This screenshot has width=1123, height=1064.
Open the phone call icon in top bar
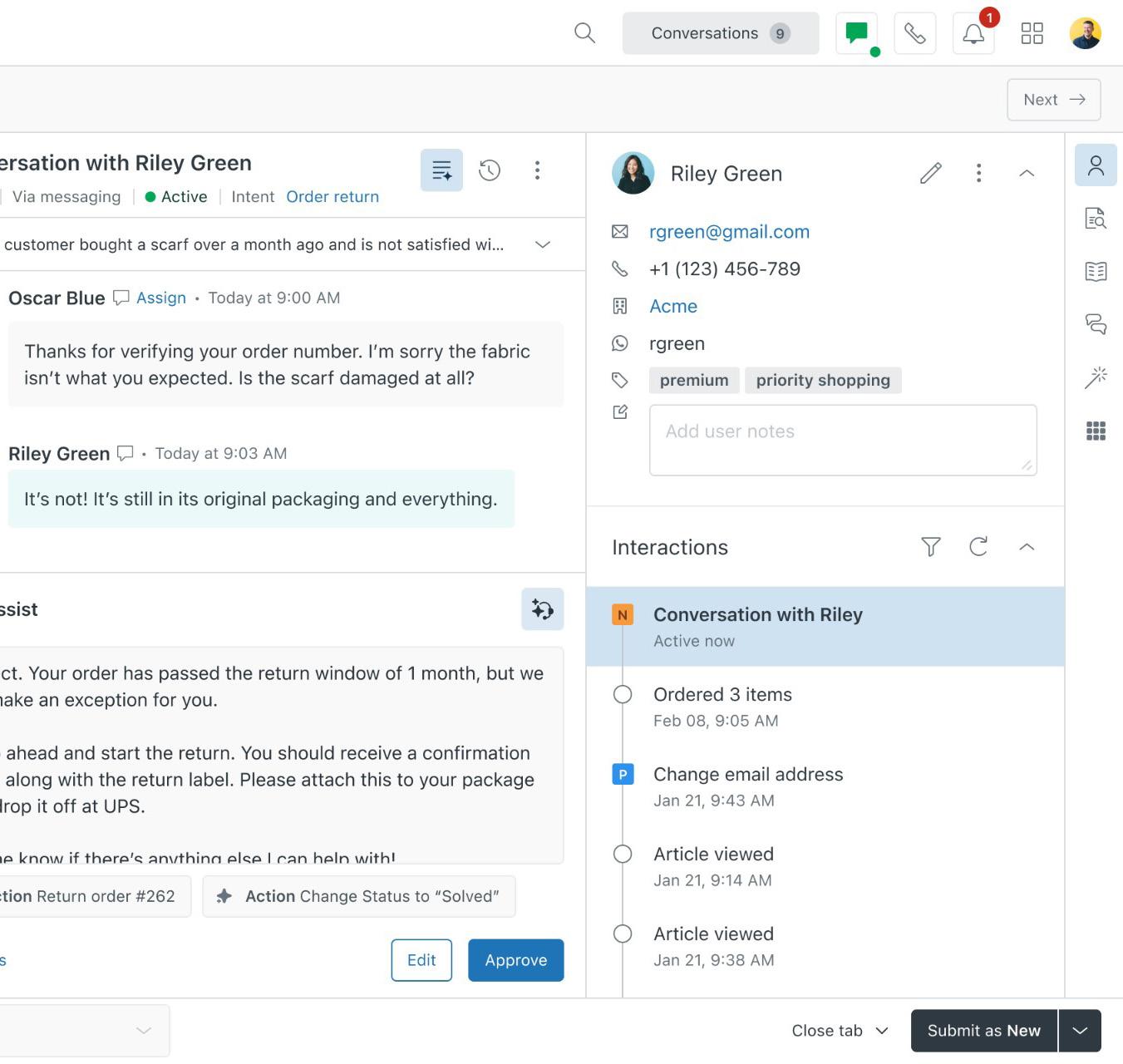915,33
